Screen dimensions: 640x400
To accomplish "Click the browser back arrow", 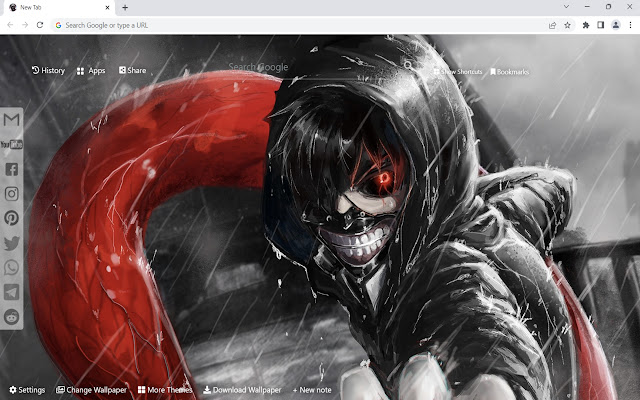I will click(x=10, y=25).
